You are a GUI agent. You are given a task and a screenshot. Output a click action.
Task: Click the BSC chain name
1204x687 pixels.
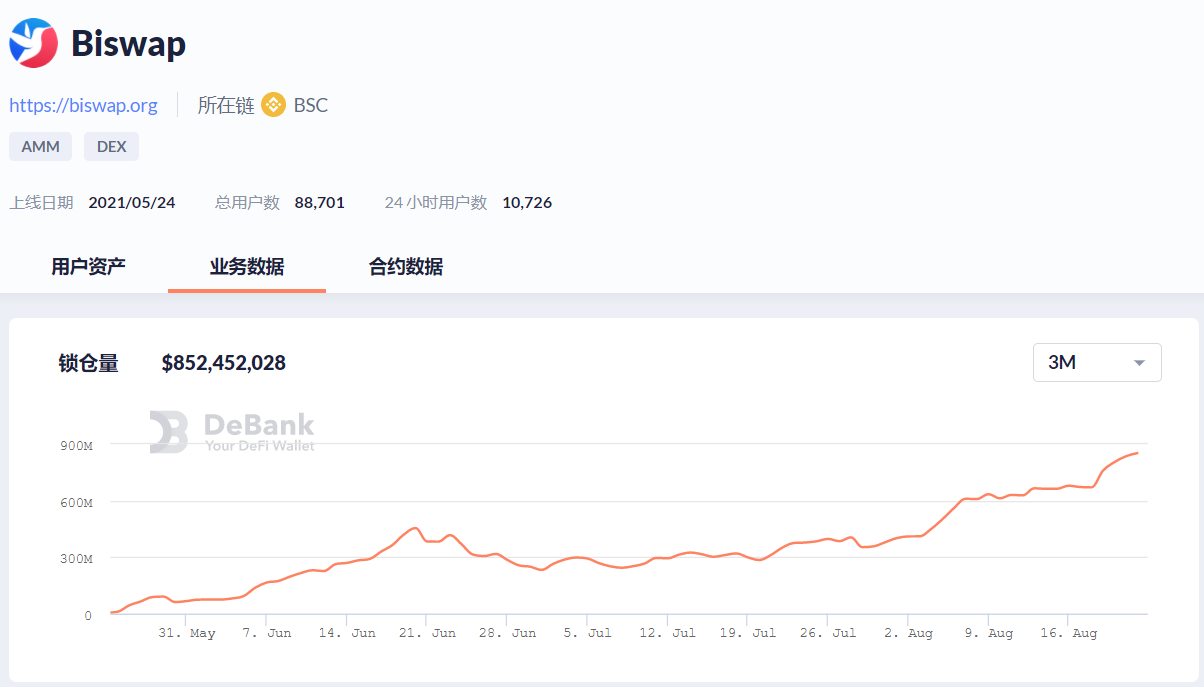pyautogui.click(x=310, y=105)
